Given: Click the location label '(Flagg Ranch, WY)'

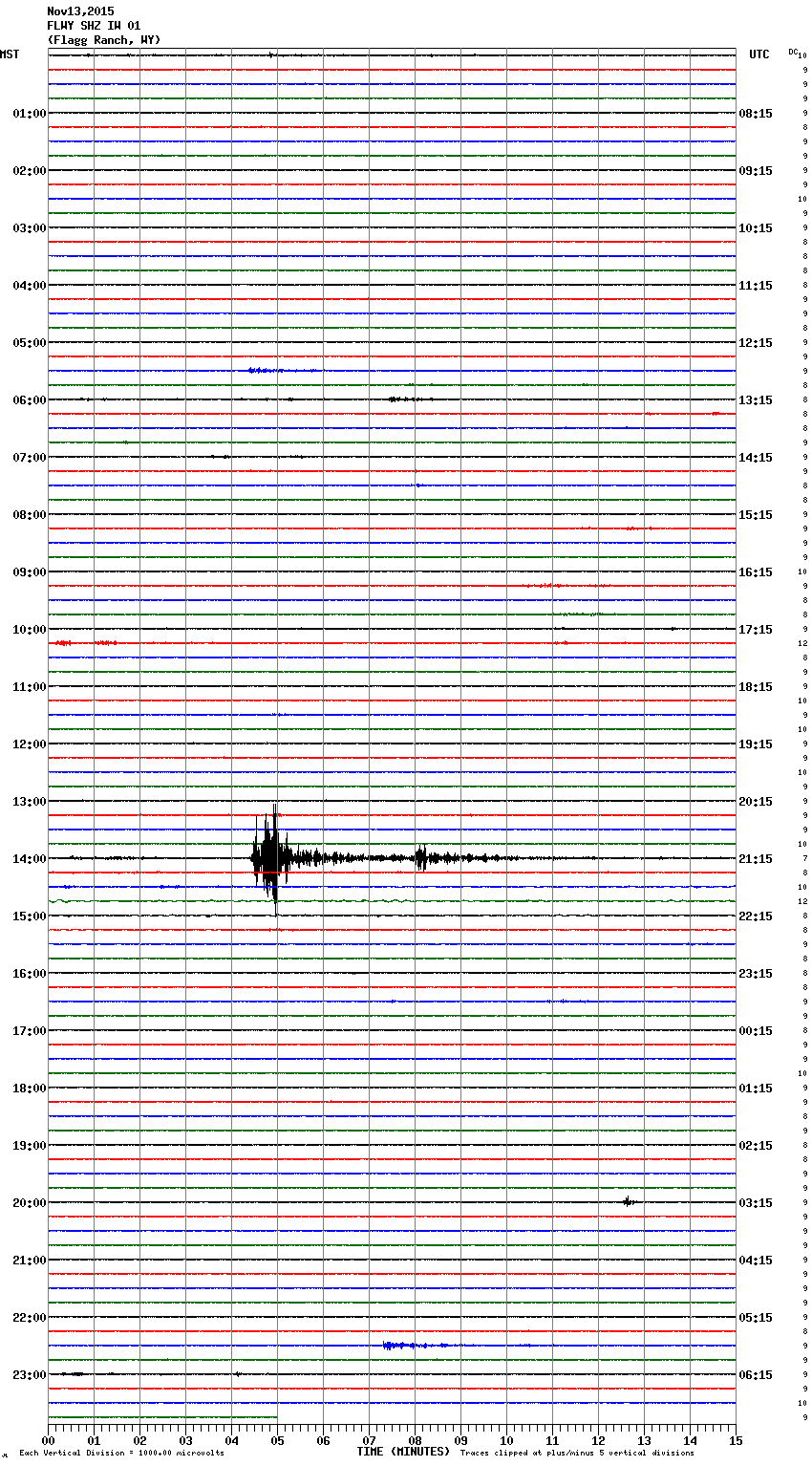Looking at the screenshot, I should pyautogui.click(x=104, y=40).
